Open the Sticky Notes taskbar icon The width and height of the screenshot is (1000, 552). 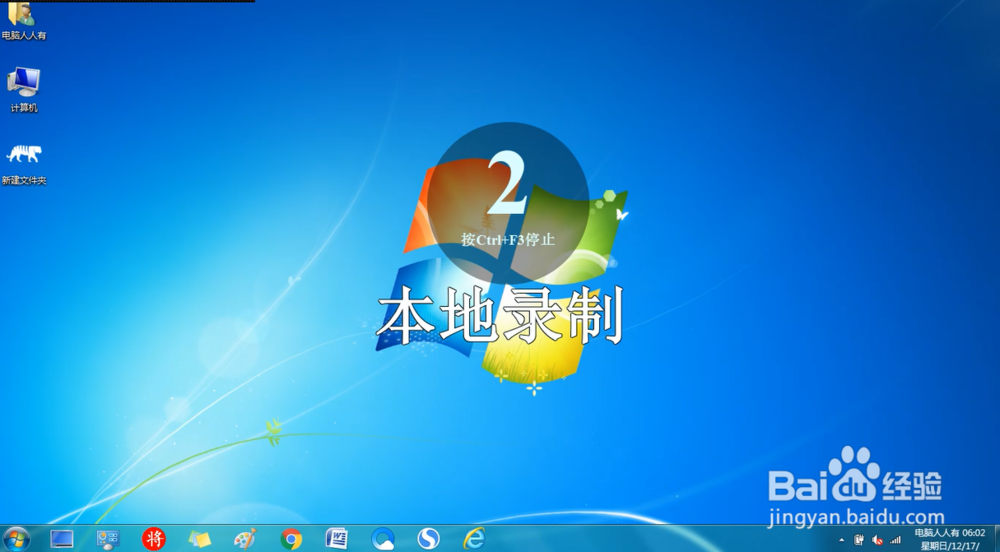click(200, 539)
